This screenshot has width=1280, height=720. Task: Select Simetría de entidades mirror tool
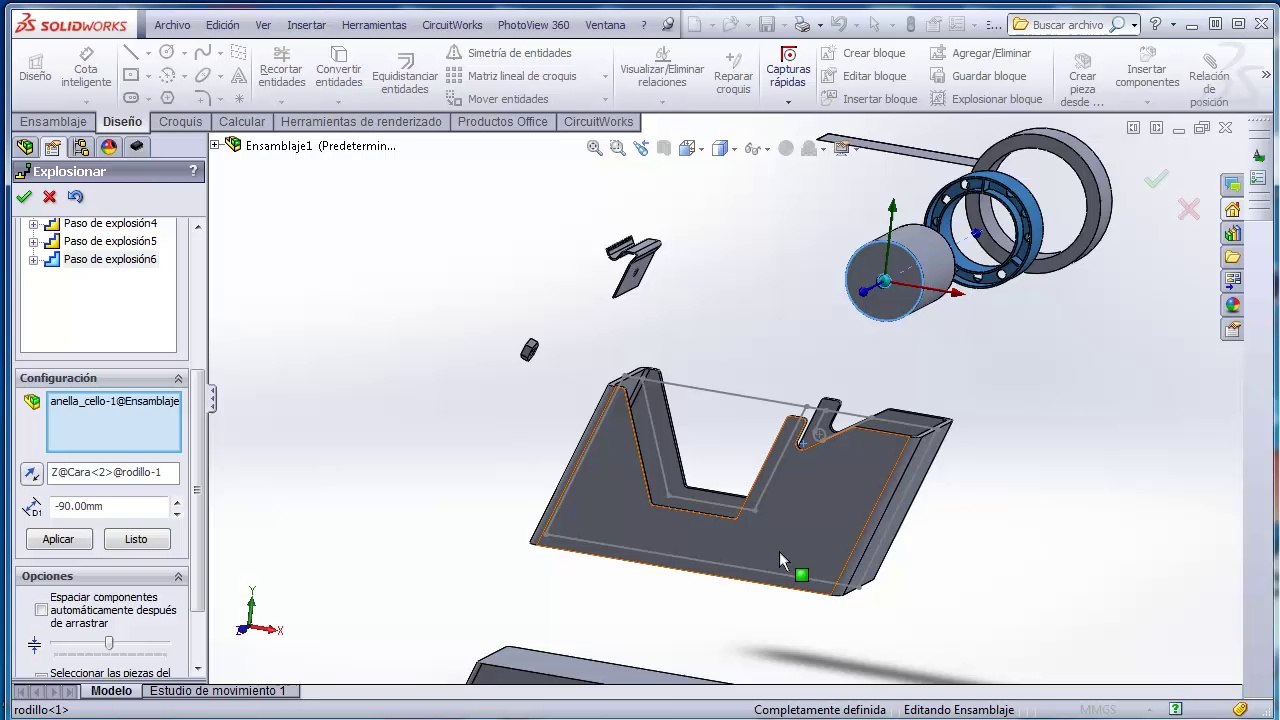pyautogui.click(x=508, y=53)
